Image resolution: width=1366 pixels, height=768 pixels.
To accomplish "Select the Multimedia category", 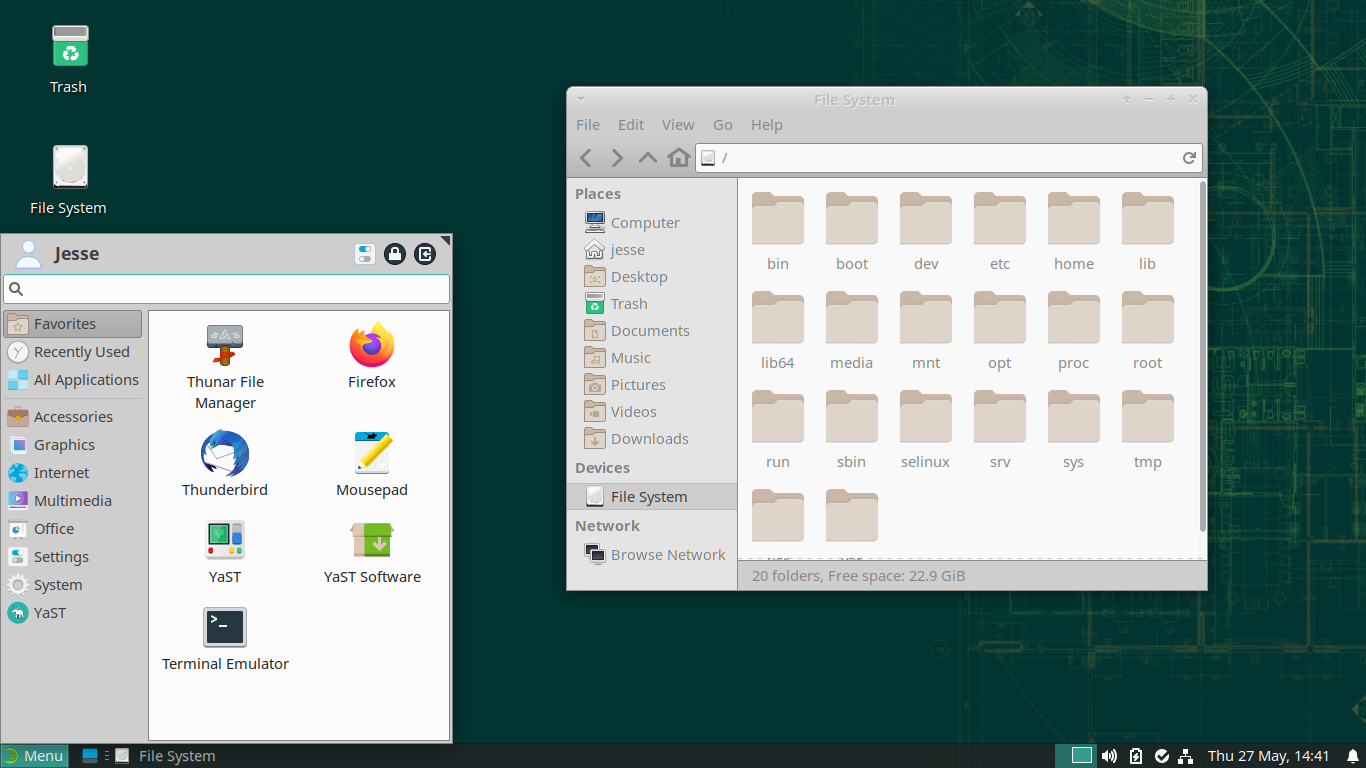I will point(73,501).
